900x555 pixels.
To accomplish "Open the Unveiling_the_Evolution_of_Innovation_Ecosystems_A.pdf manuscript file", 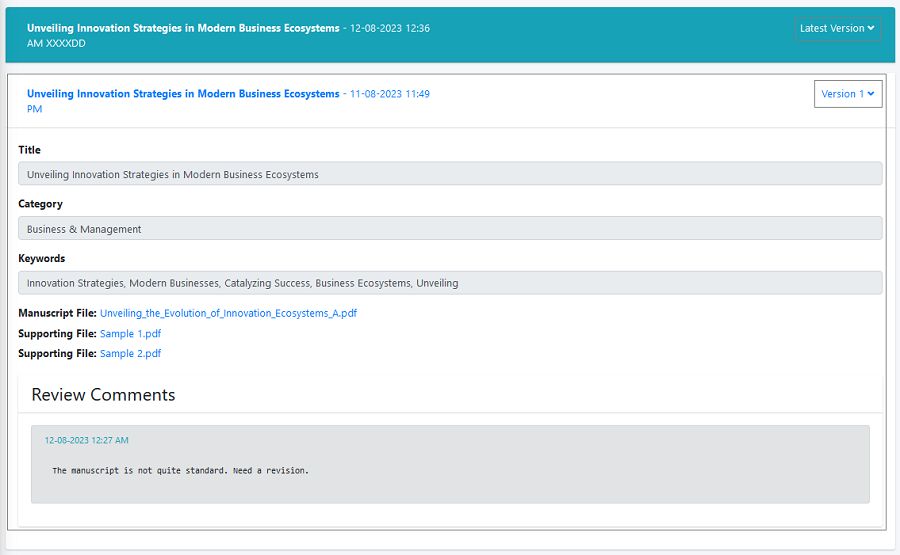I will tap(228, 313).
